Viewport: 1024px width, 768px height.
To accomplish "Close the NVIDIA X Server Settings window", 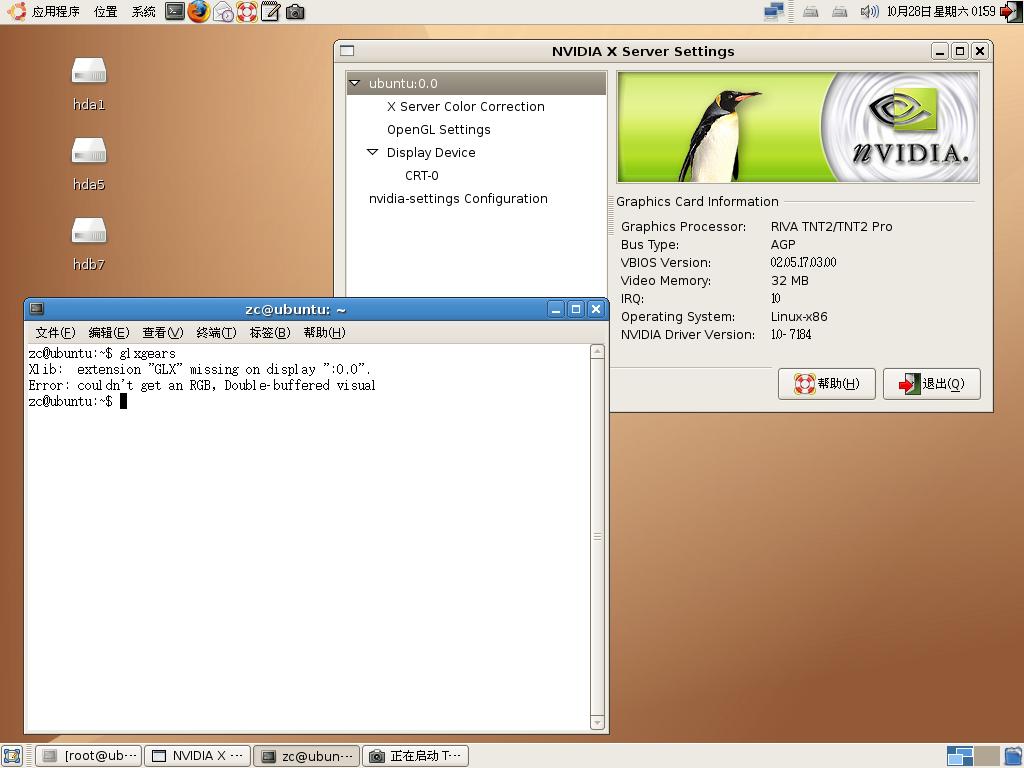I will [980, 51].
